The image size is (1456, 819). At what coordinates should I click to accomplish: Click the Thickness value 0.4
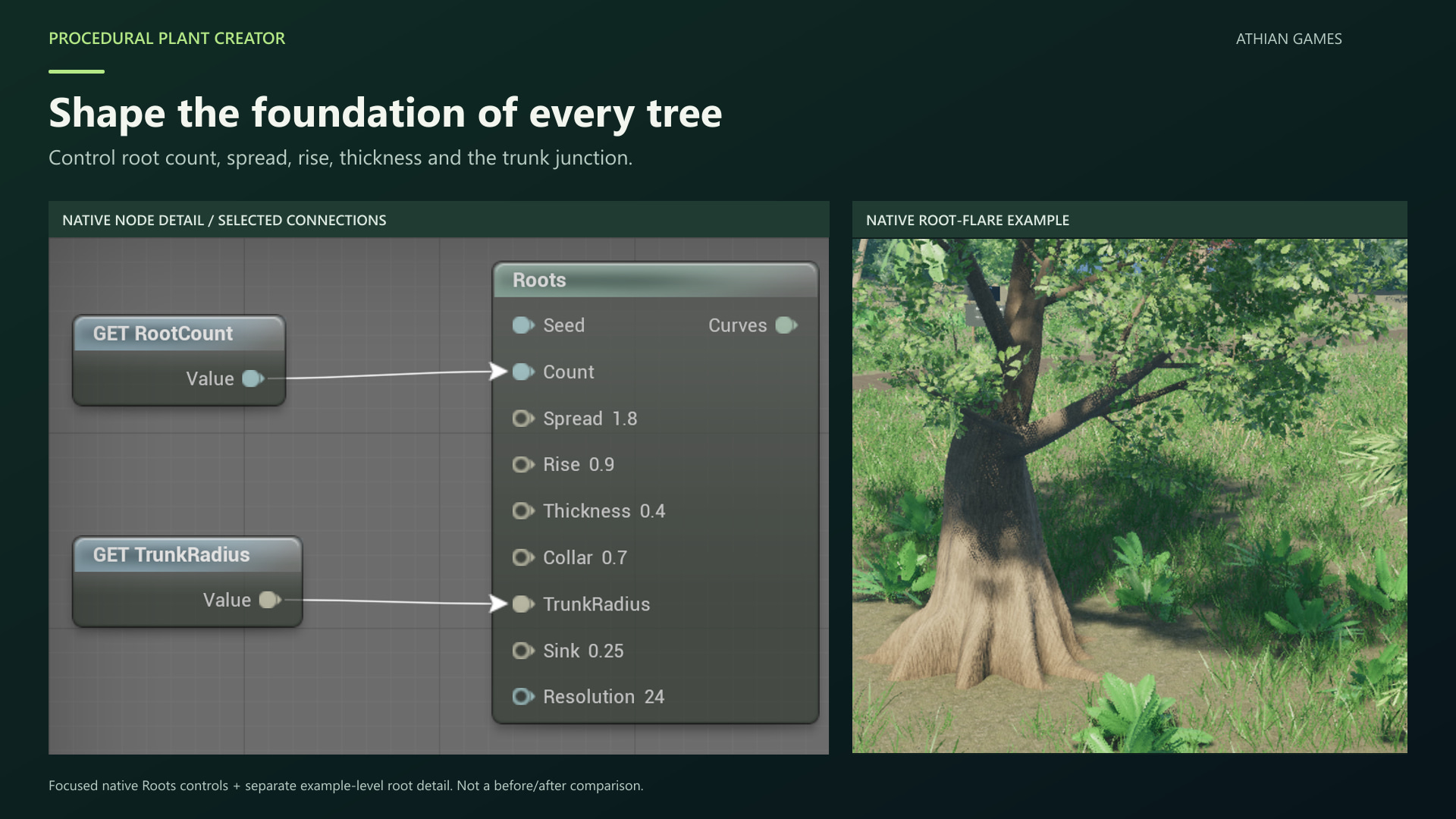[x=652, y=511]
